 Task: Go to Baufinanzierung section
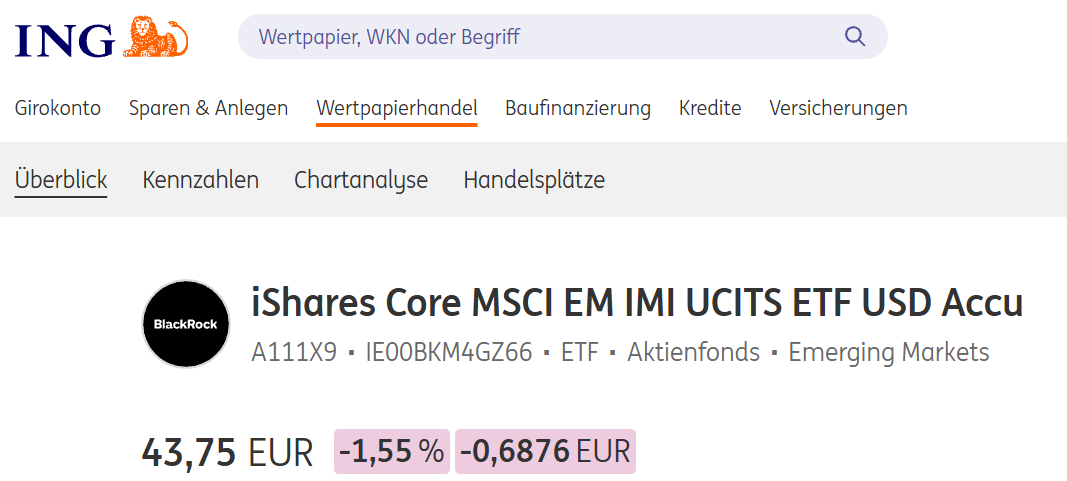577,108
